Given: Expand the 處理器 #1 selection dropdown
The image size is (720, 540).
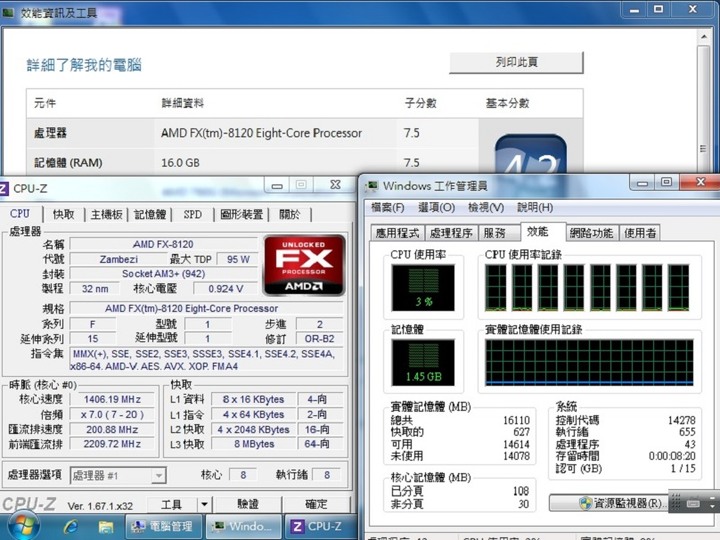Looking at the screenshot, I should point(158,476).
